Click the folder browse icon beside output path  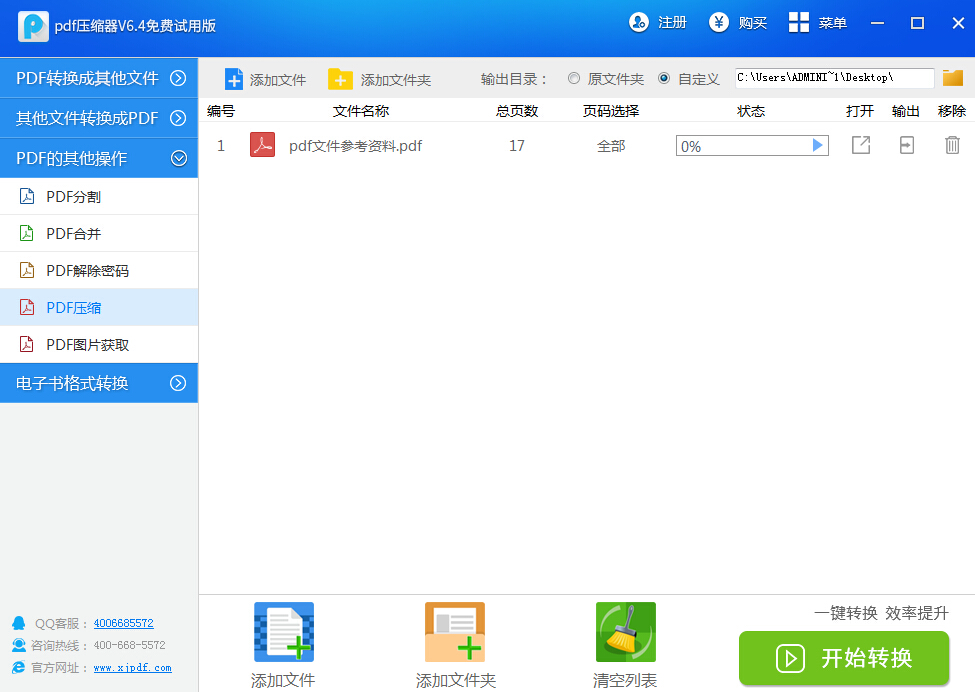(x=951, y=77)
